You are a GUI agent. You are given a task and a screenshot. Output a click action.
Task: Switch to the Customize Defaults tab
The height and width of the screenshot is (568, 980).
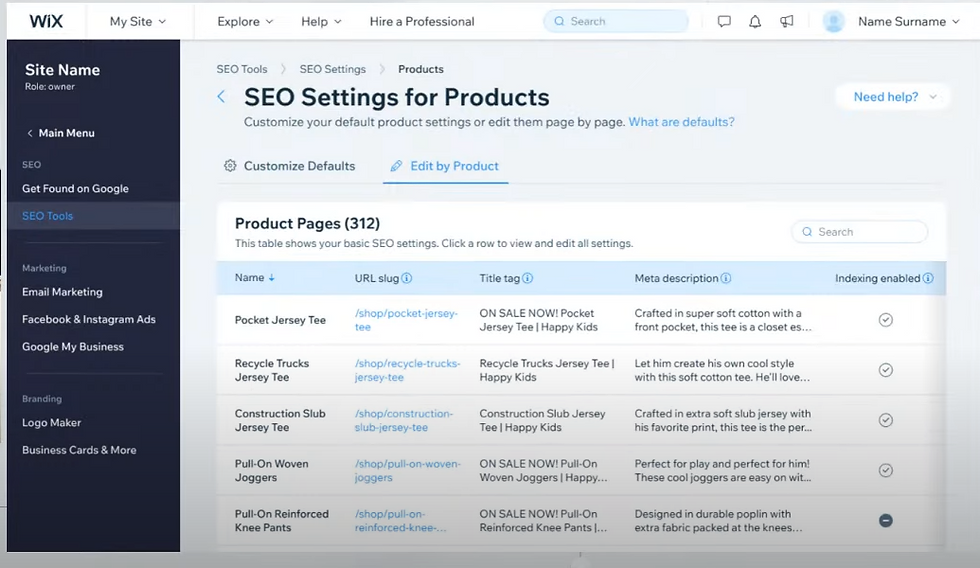point(290,166)
